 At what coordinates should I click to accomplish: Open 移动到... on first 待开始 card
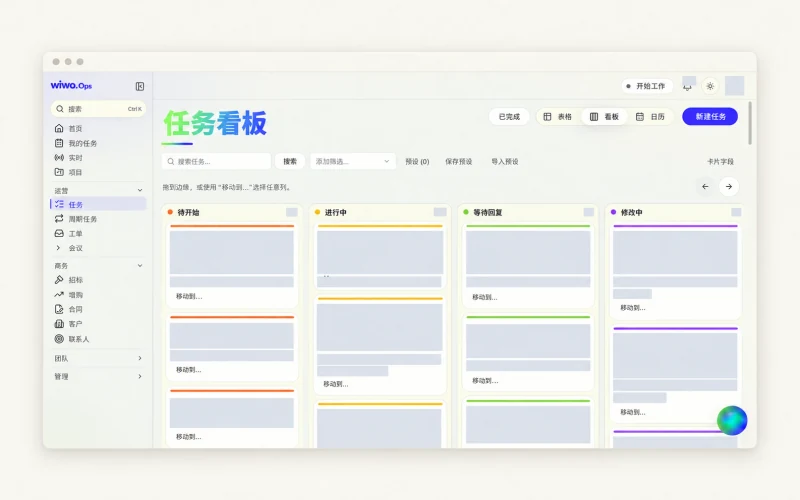pyautogui.click(x=189, y=296)
